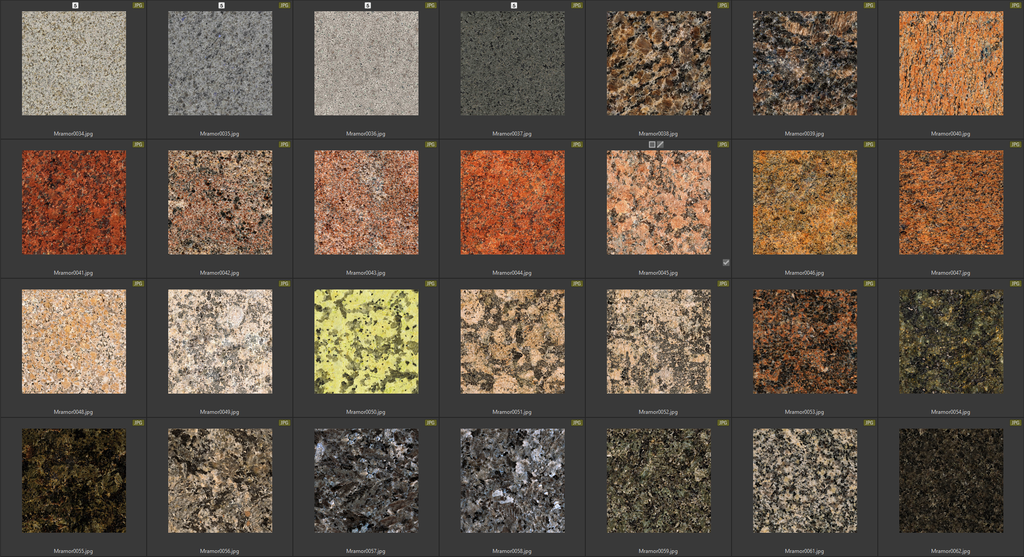The width and height of the screenshot is (1024, 557).
Task: Toggle the tag checkbox on Mramor0045.jpg
Action: 726,262
